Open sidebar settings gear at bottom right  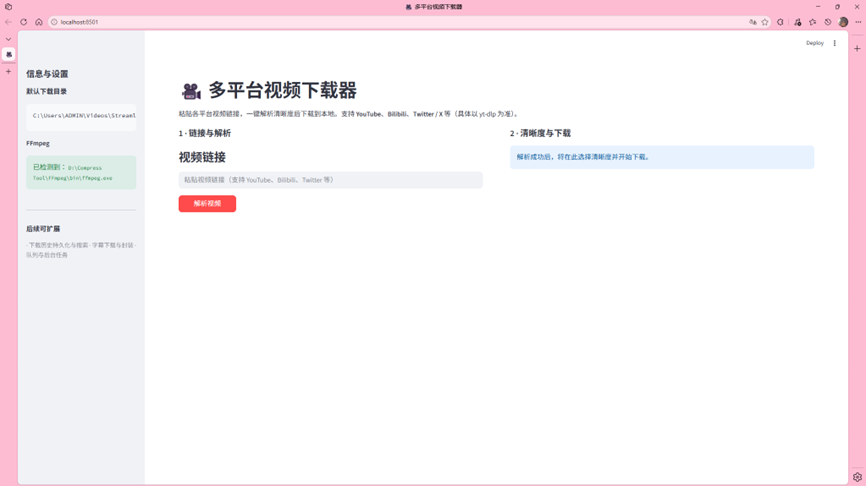(x=857, y=477)
